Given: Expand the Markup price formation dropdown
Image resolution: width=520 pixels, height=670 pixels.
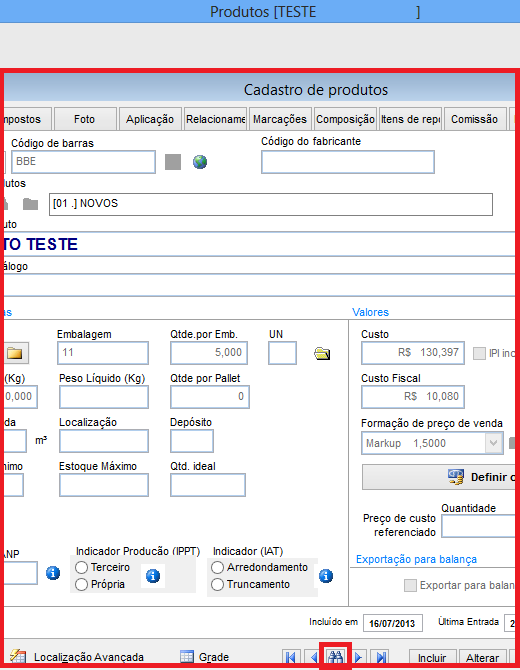Looking at the screenshot, I should click(493, 443).
